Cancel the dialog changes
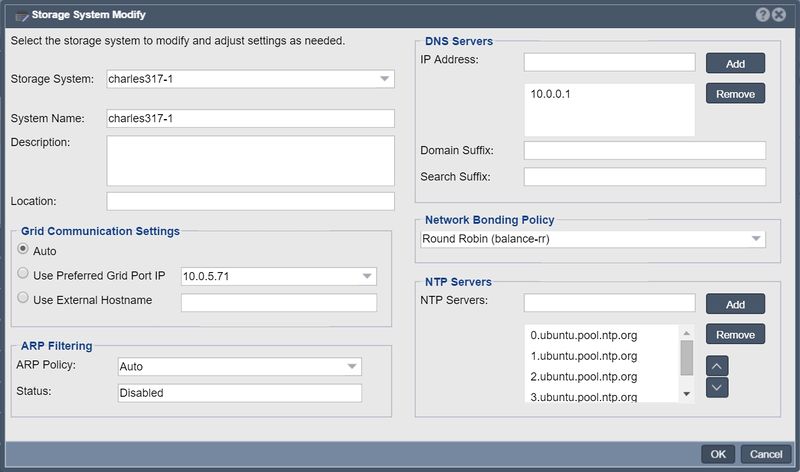This screenshot has width=800, height=472. pos(765,454)
